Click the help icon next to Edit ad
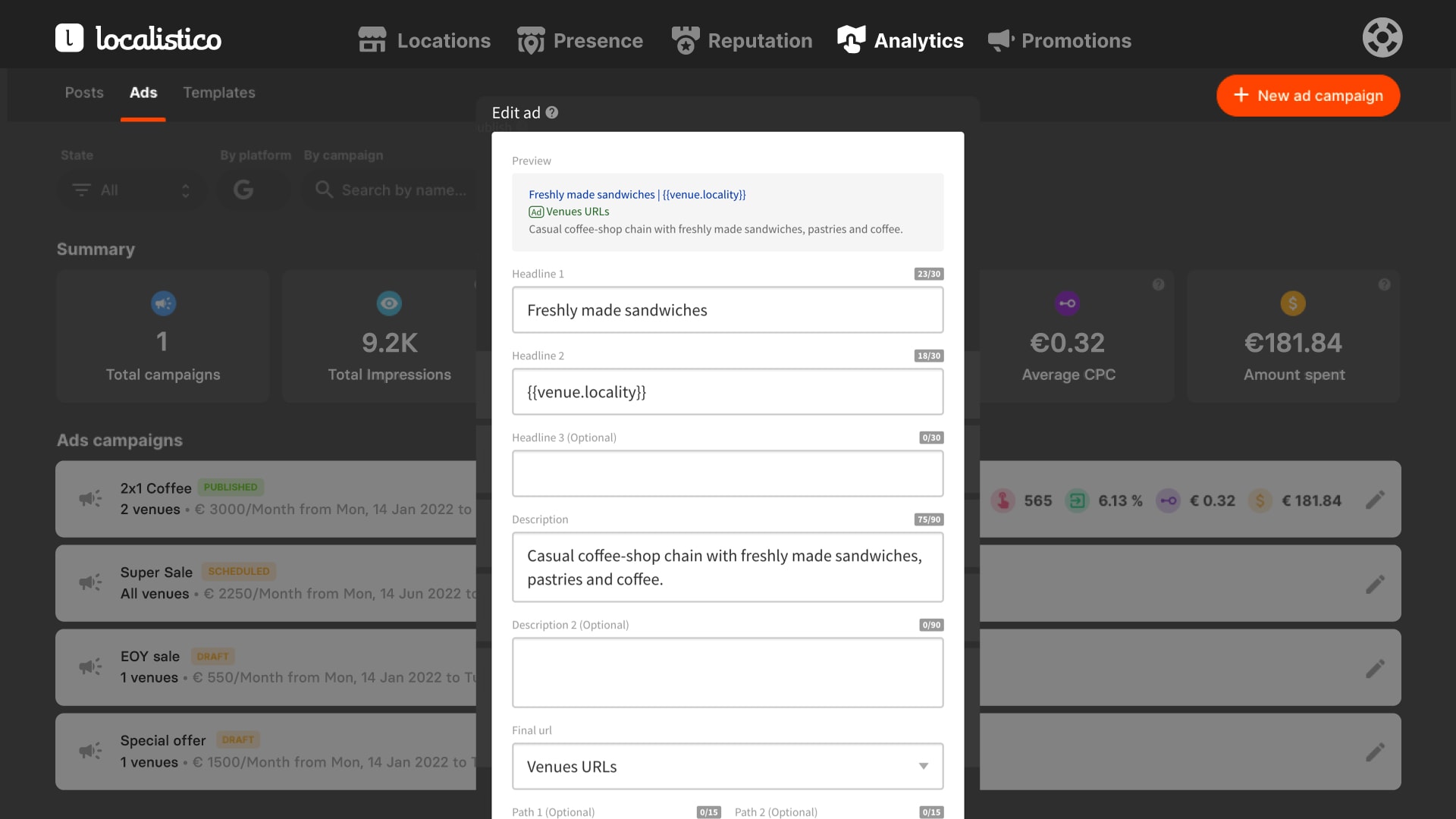The width and height of the screenshot is (1456, 819). 552,112
